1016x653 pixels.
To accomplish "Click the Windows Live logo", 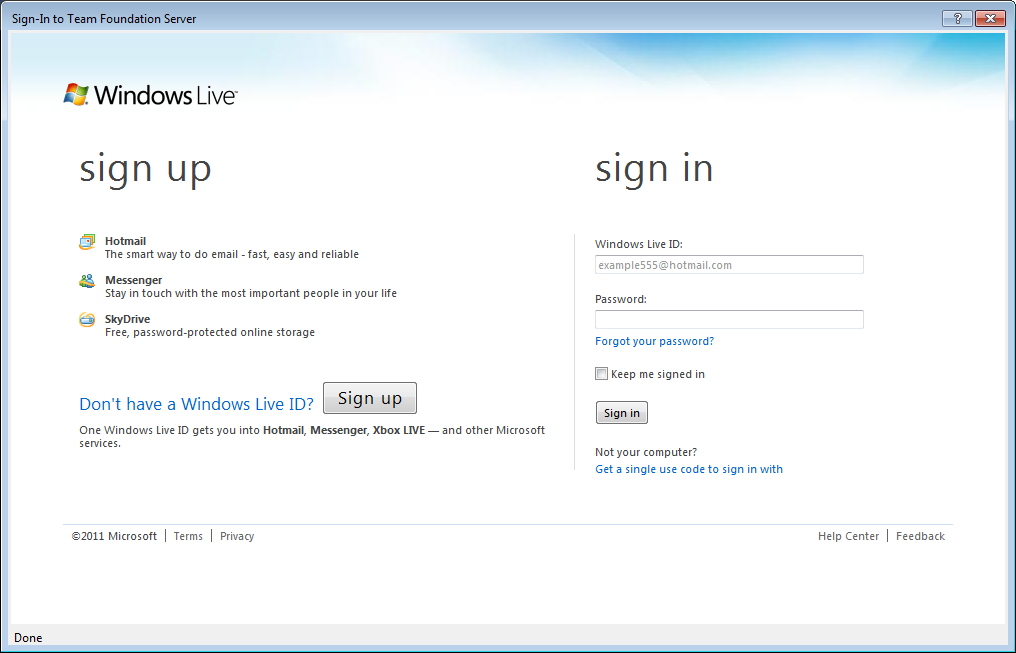I will [150, 95].
